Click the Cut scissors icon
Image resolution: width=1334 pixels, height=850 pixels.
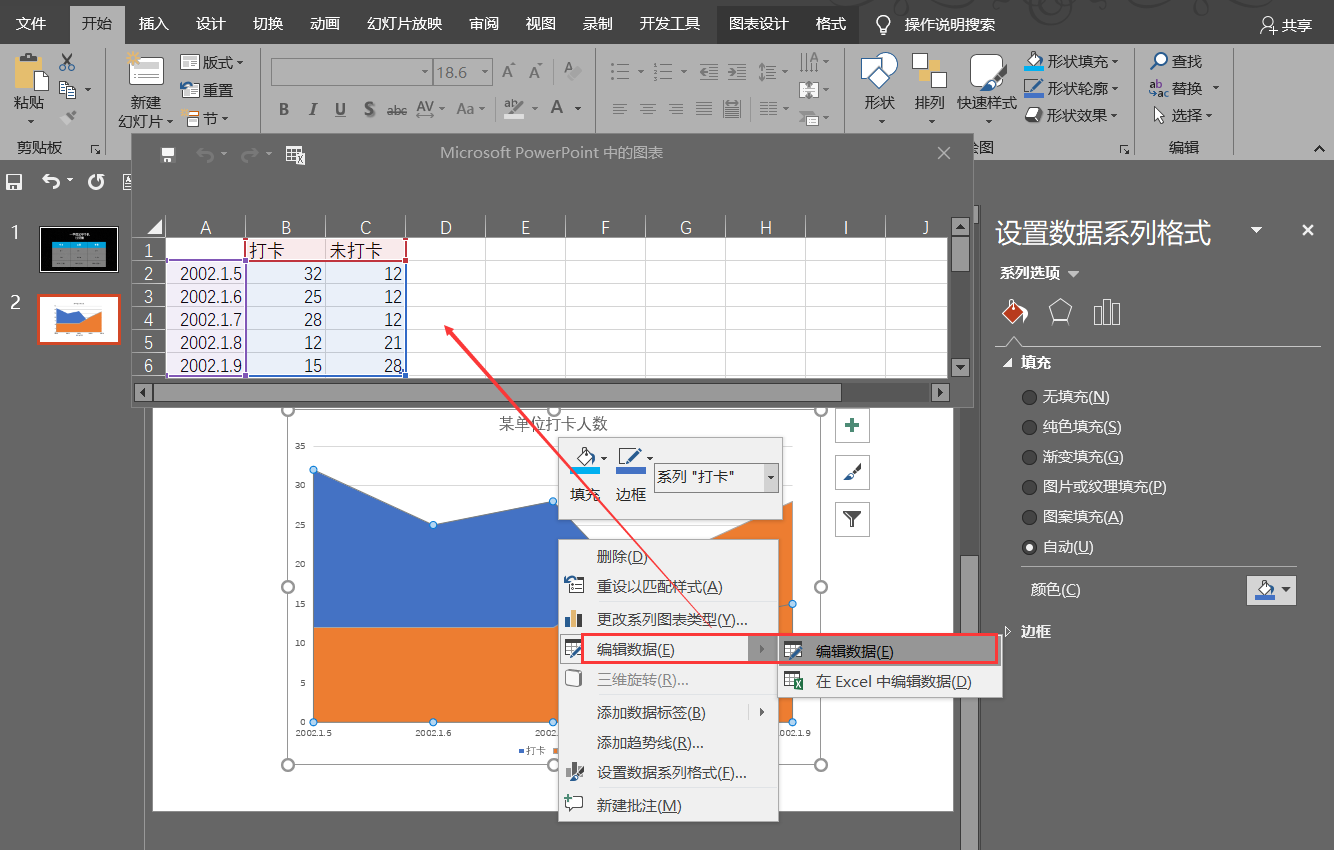click(x=67, y=62)
